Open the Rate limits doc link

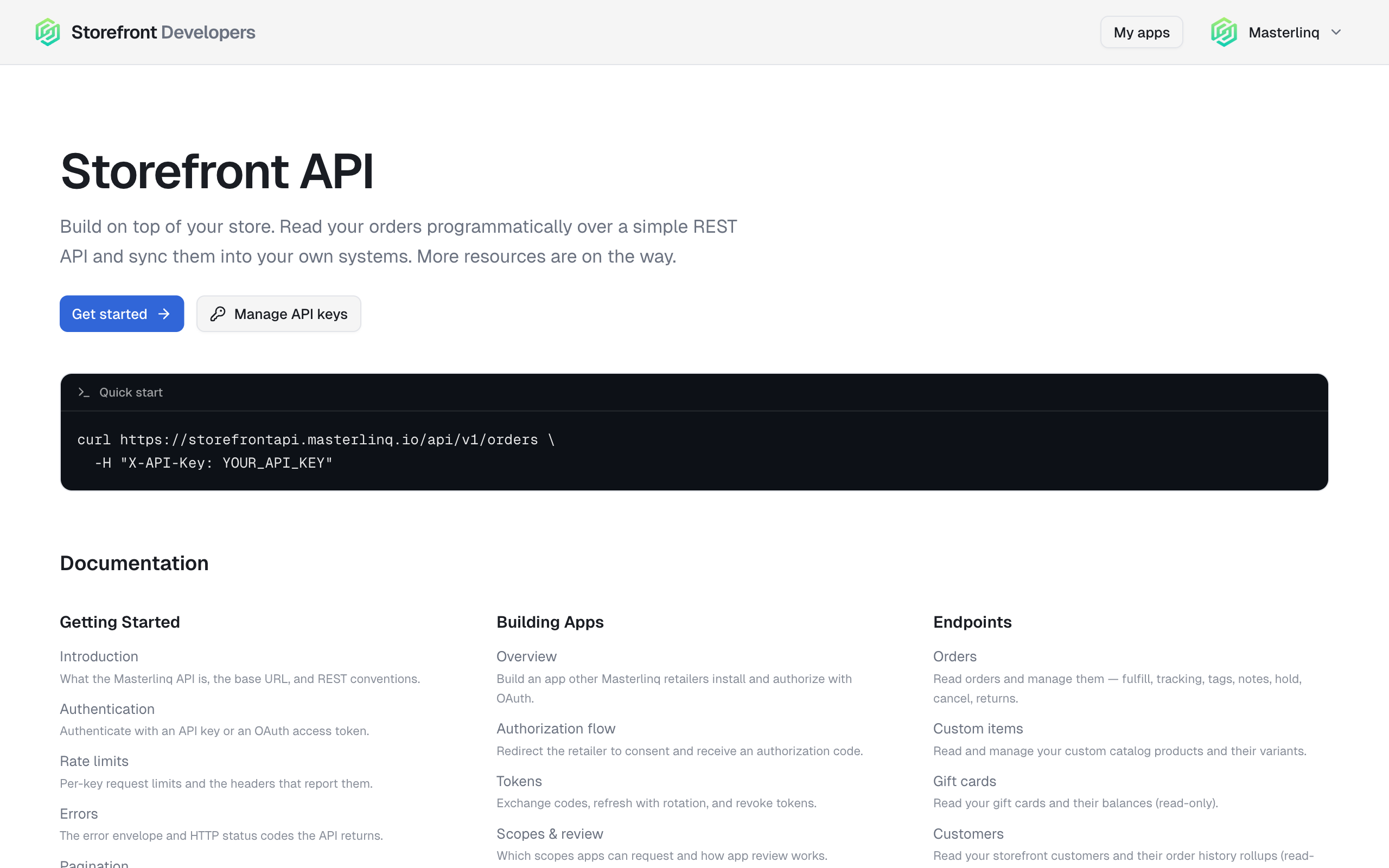tap(94, 761)
